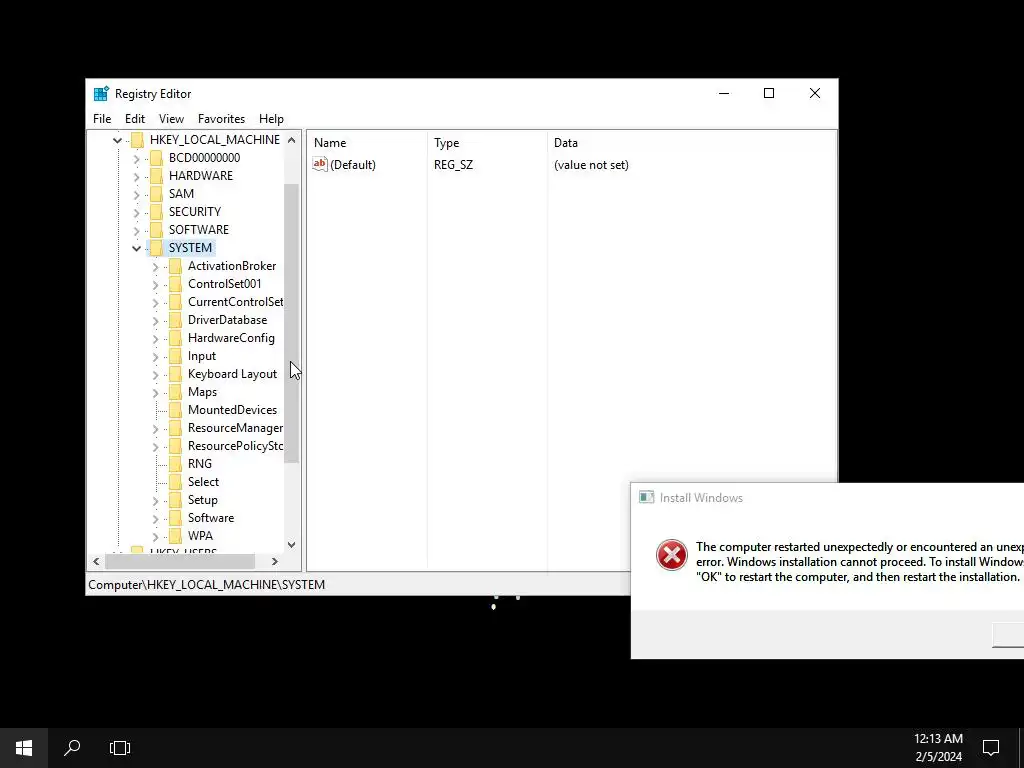This screenshot has height=768, width=1024.
Task: Expand the BCD00000000 key
Action: coord(136,158)
